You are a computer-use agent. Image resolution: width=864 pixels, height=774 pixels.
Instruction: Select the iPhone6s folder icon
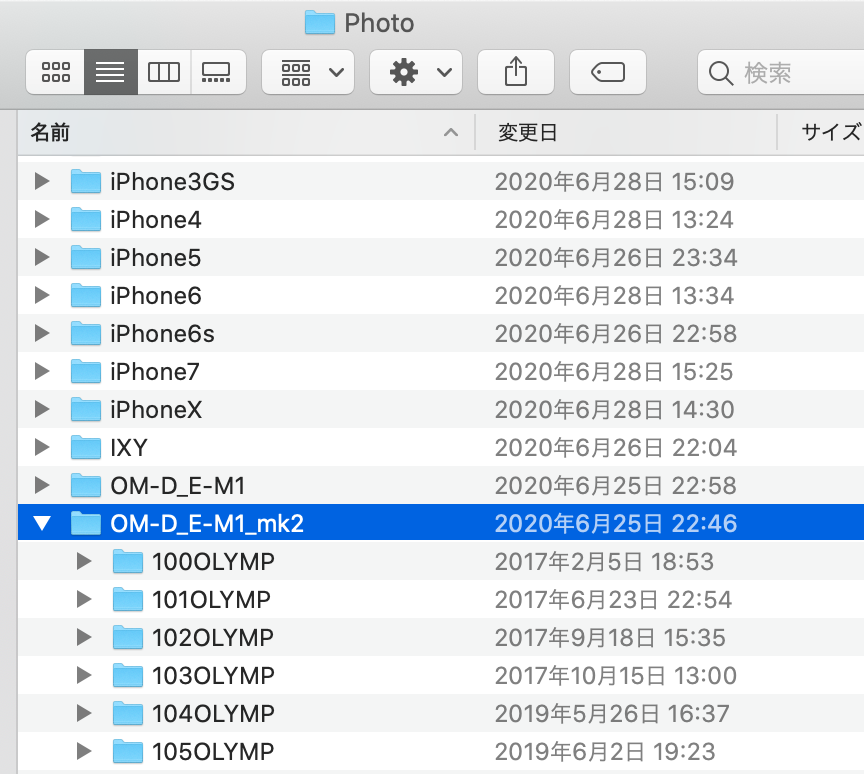[x=86, y=333]
